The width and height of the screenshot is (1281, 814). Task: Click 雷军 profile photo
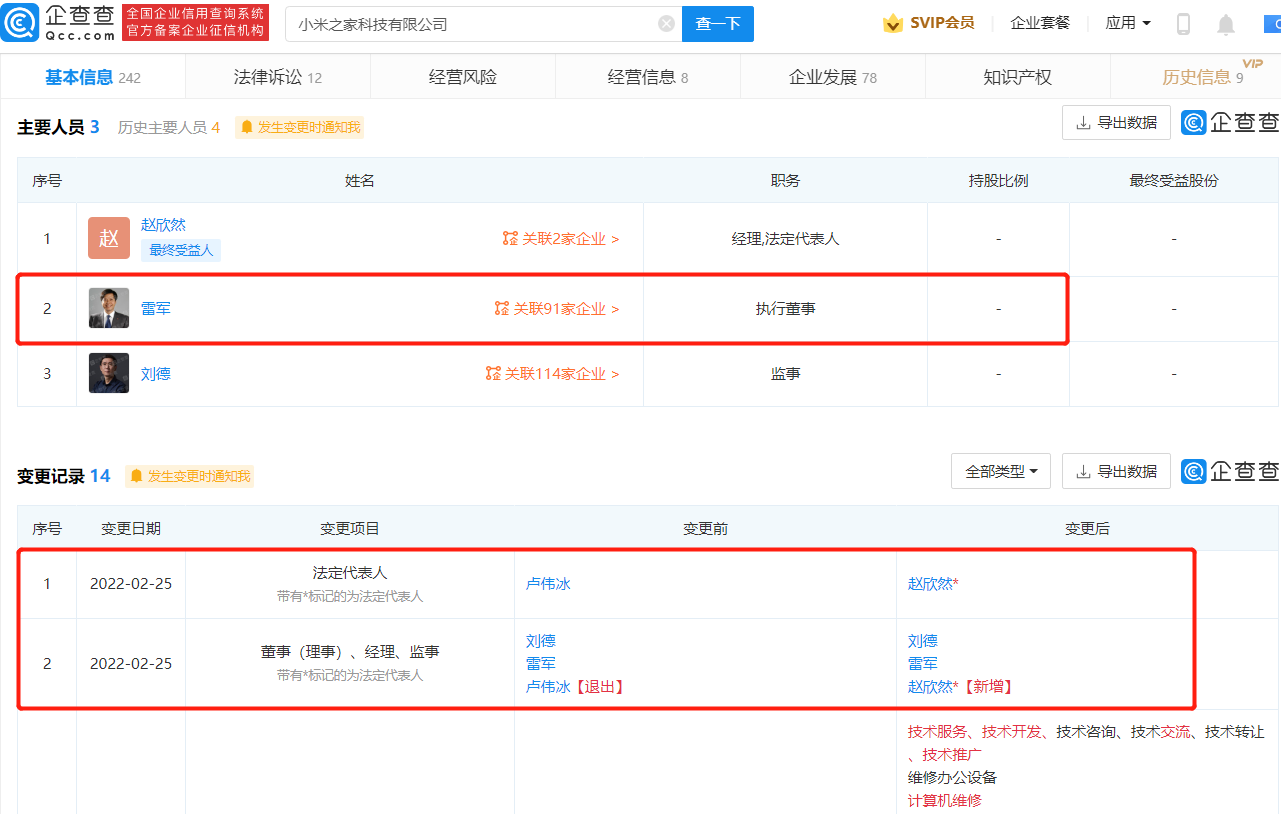[x=109, y=308]
